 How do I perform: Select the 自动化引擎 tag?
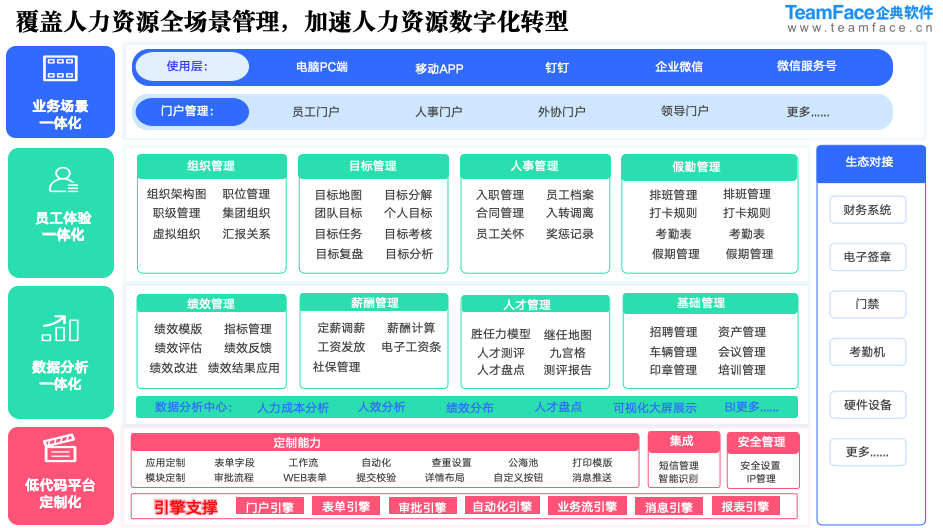[x=502, y=506]
